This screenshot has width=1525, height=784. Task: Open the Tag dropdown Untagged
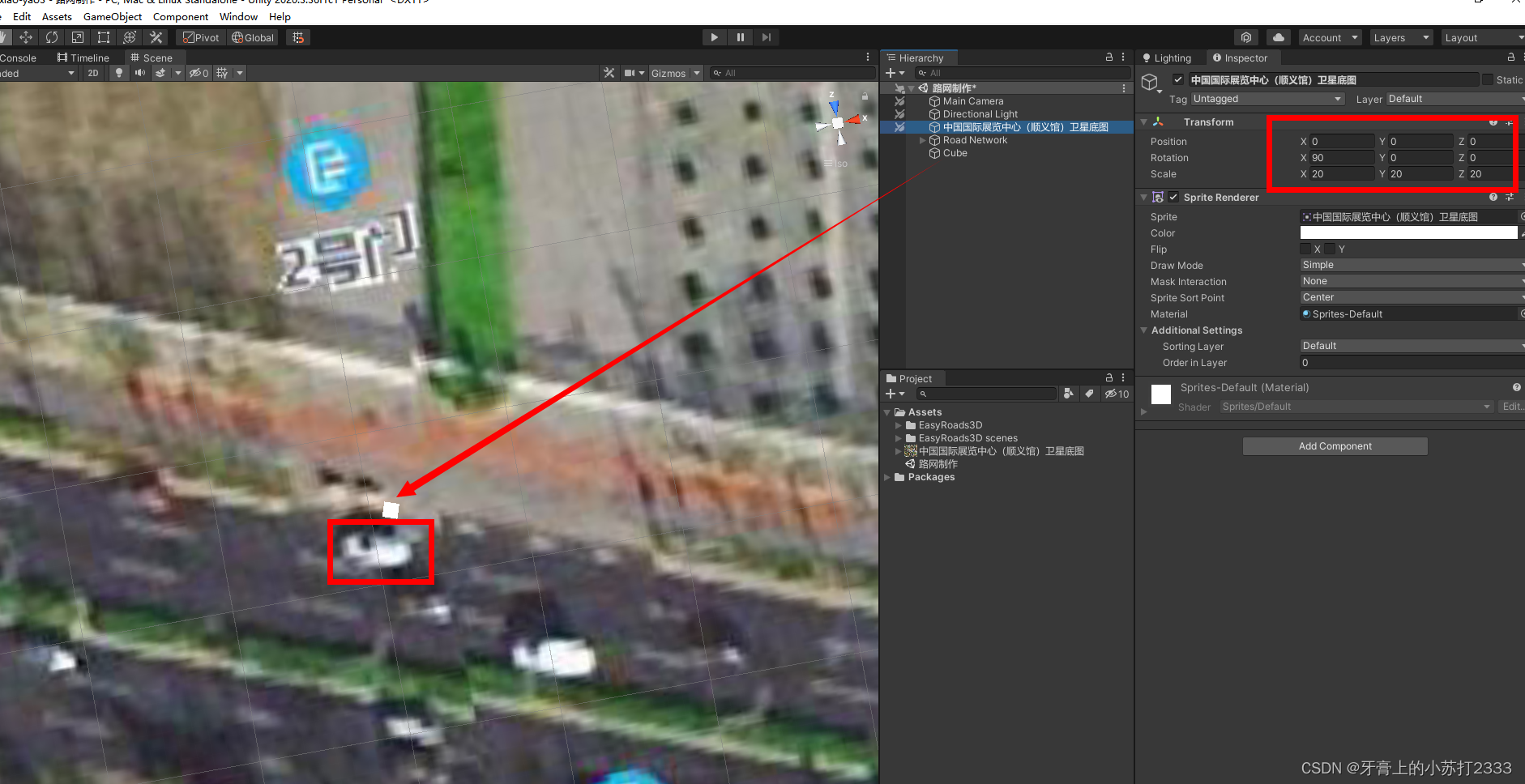coord(1268,99)
